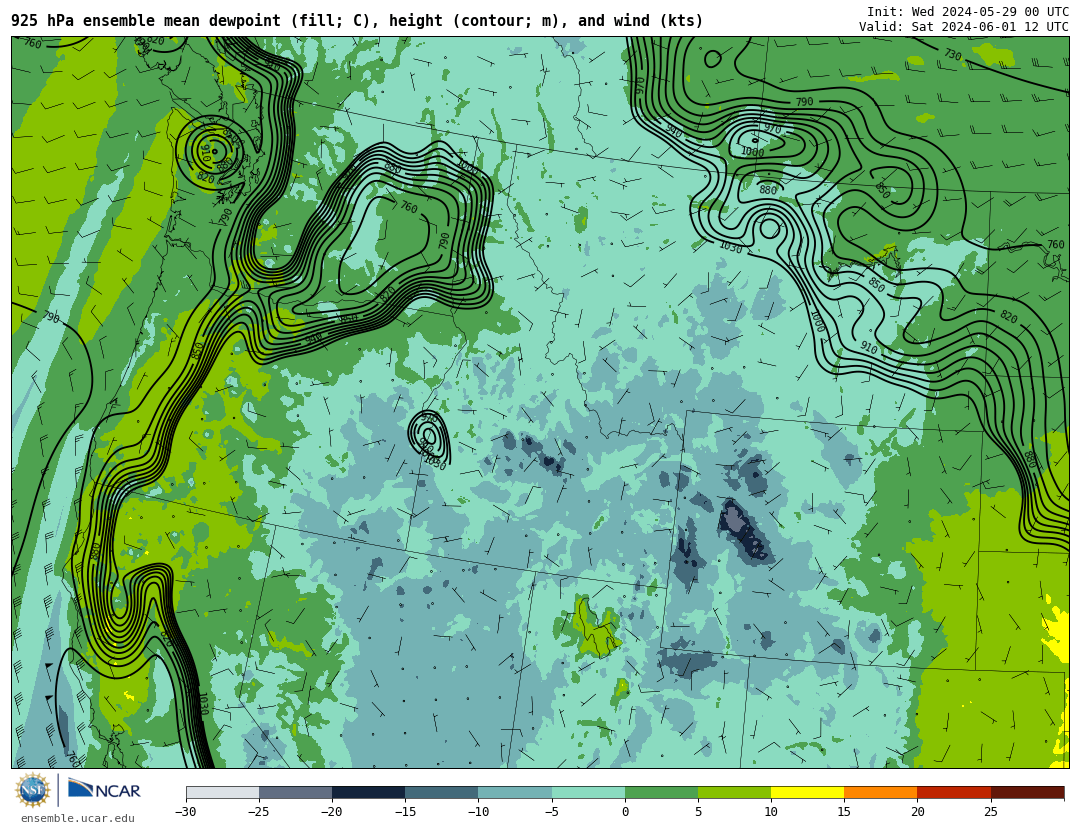Screen dimensions: 1080x831
Task: Pick the yellow 10 to 15 colorbar segment
Action: click(807, 792)
